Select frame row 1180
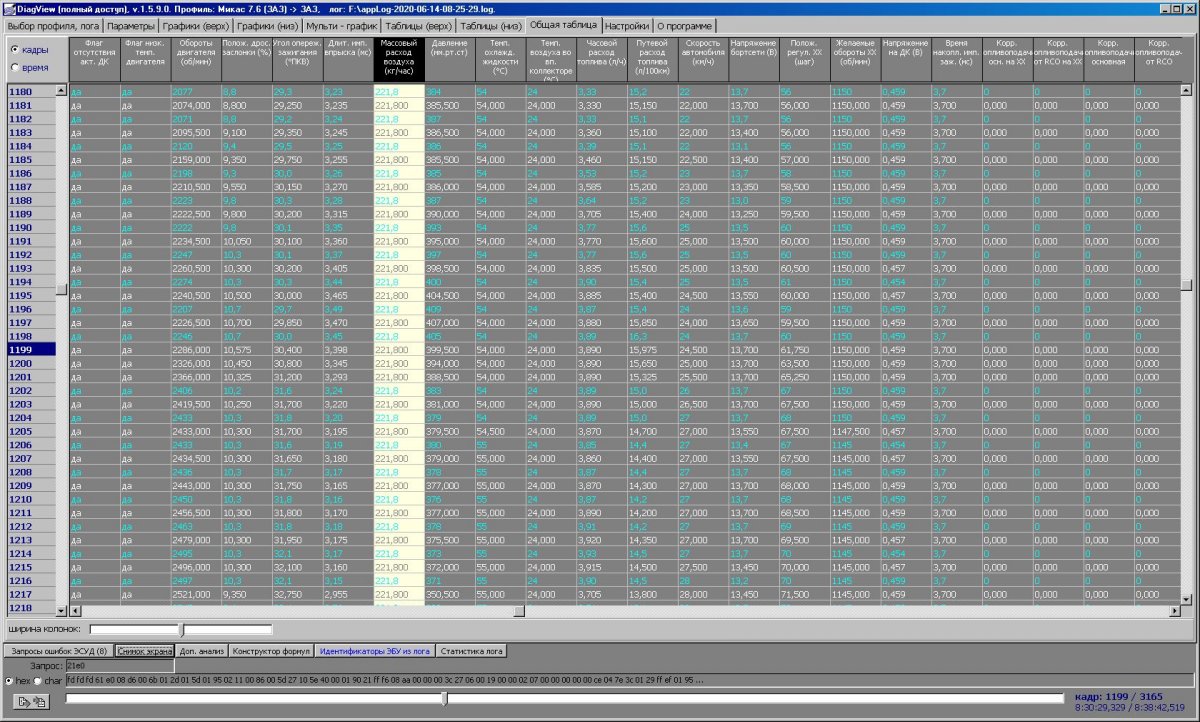The image size is (1200, 722). (31, 92)
